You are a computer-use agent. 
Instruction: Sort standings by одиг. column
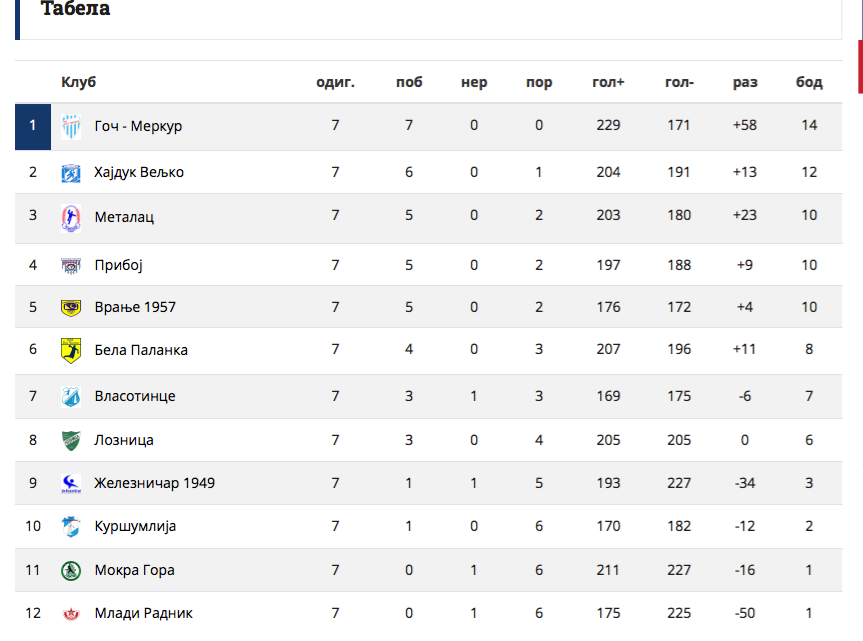pos(336,82)
